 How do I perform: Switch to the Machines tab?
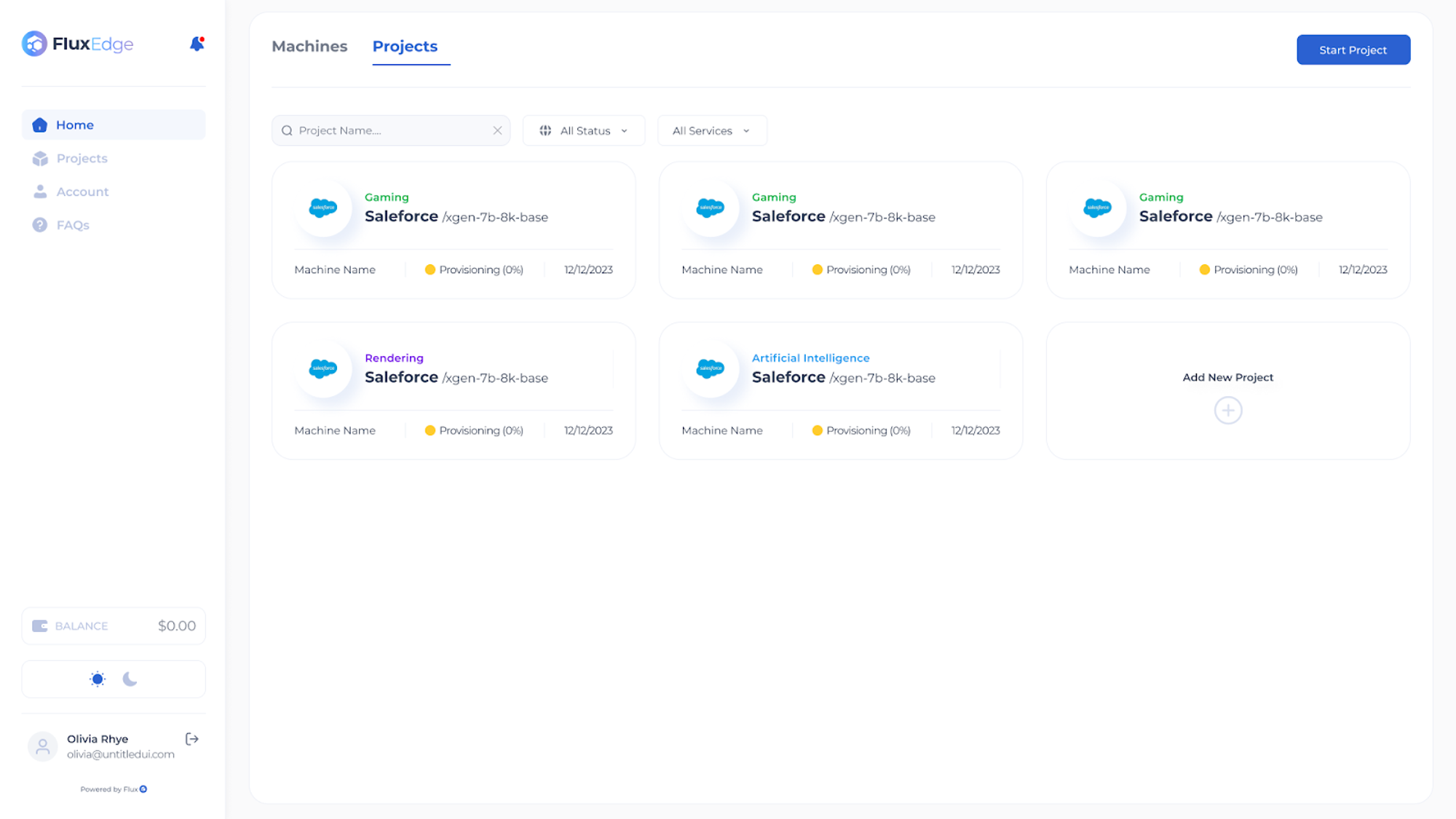[309, 47]
